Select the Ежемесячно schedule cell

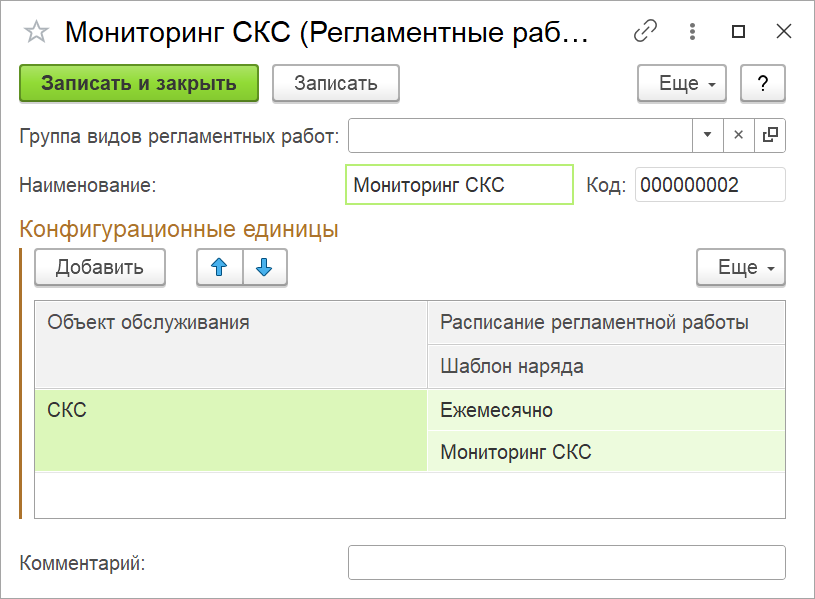(605, 410)
